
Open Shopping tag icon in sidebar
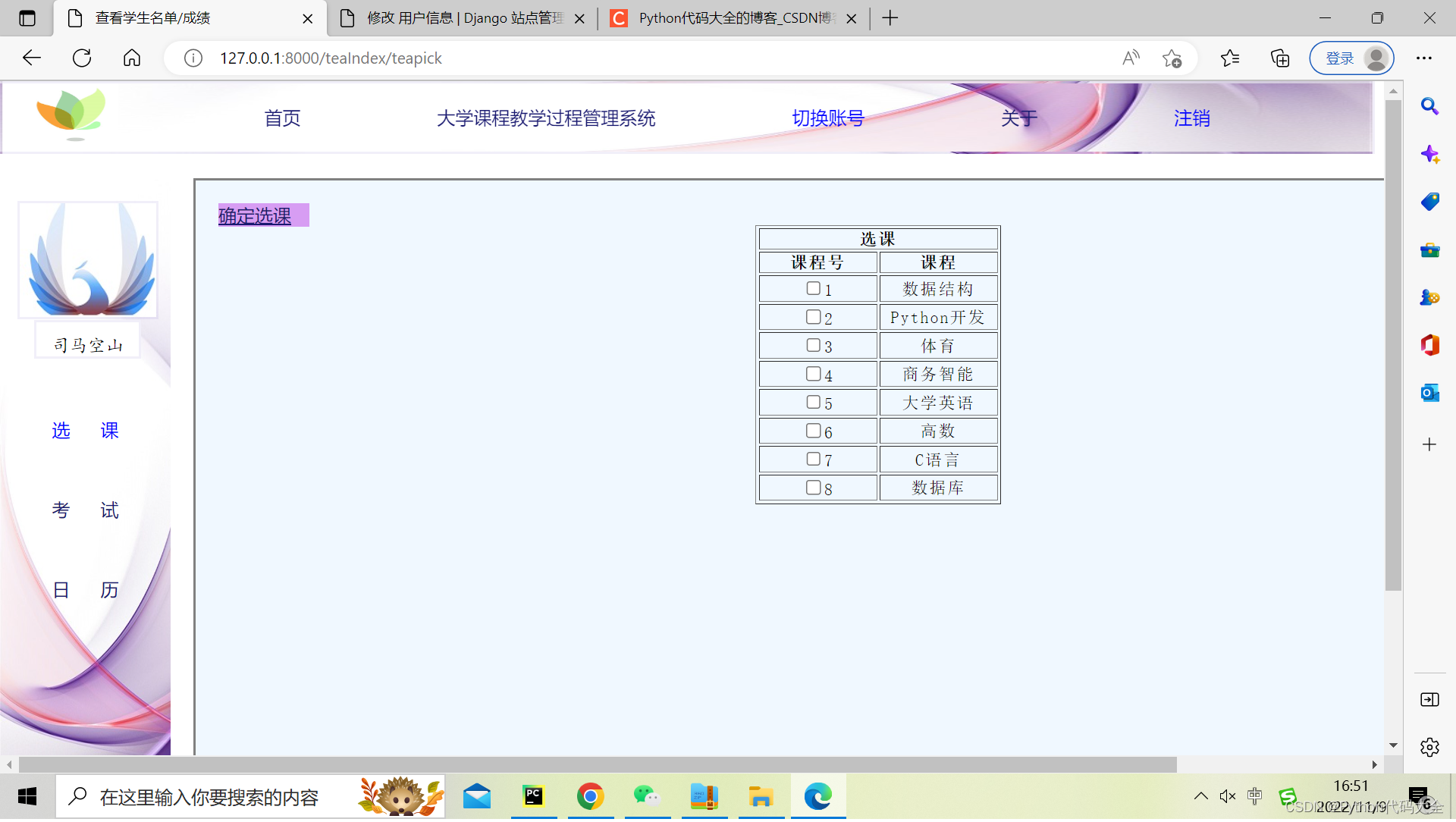click(x=1429, y=202)
